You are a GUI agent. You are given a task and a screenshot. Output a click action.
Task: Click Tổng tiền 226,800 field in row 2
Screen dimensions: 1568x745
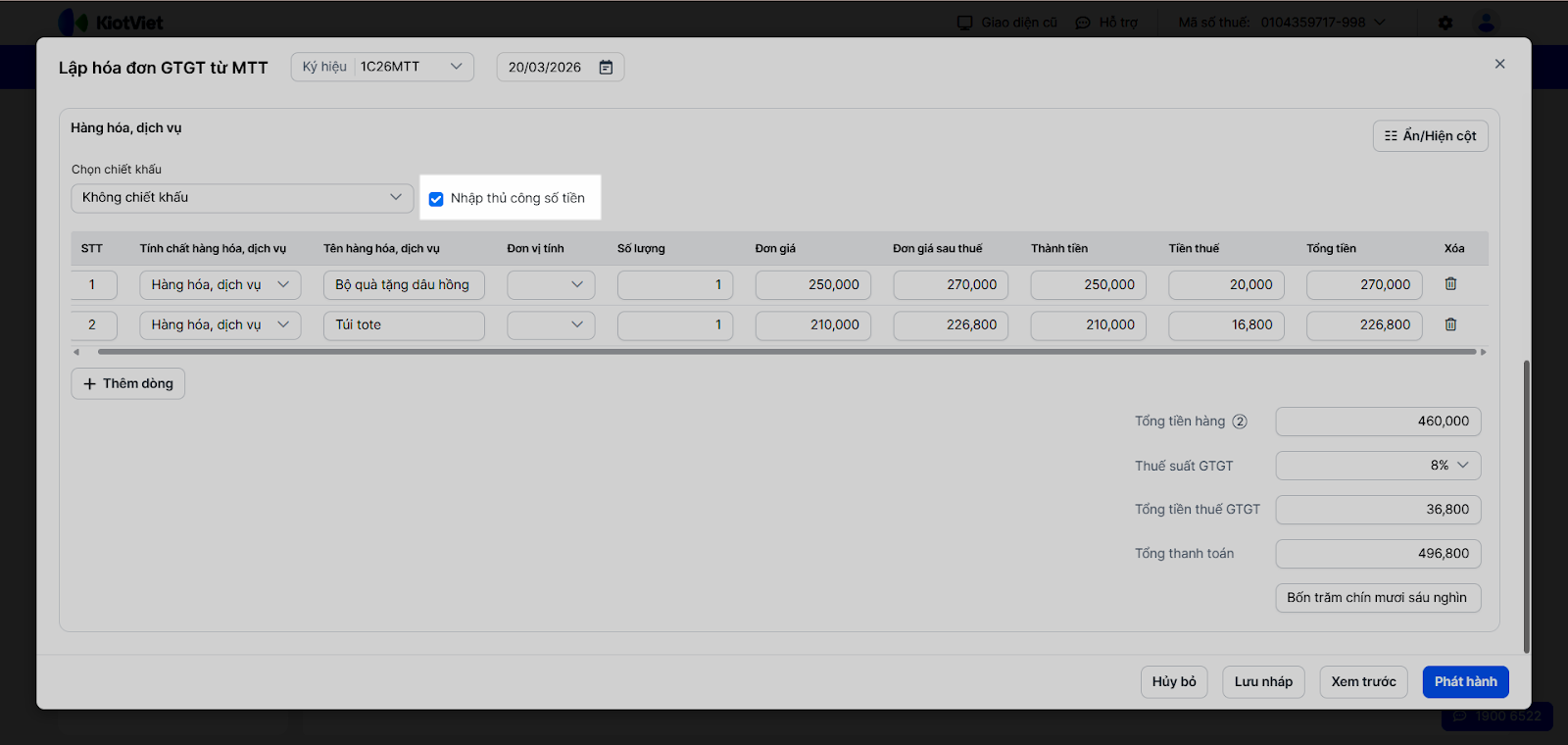click(1364, 325)
